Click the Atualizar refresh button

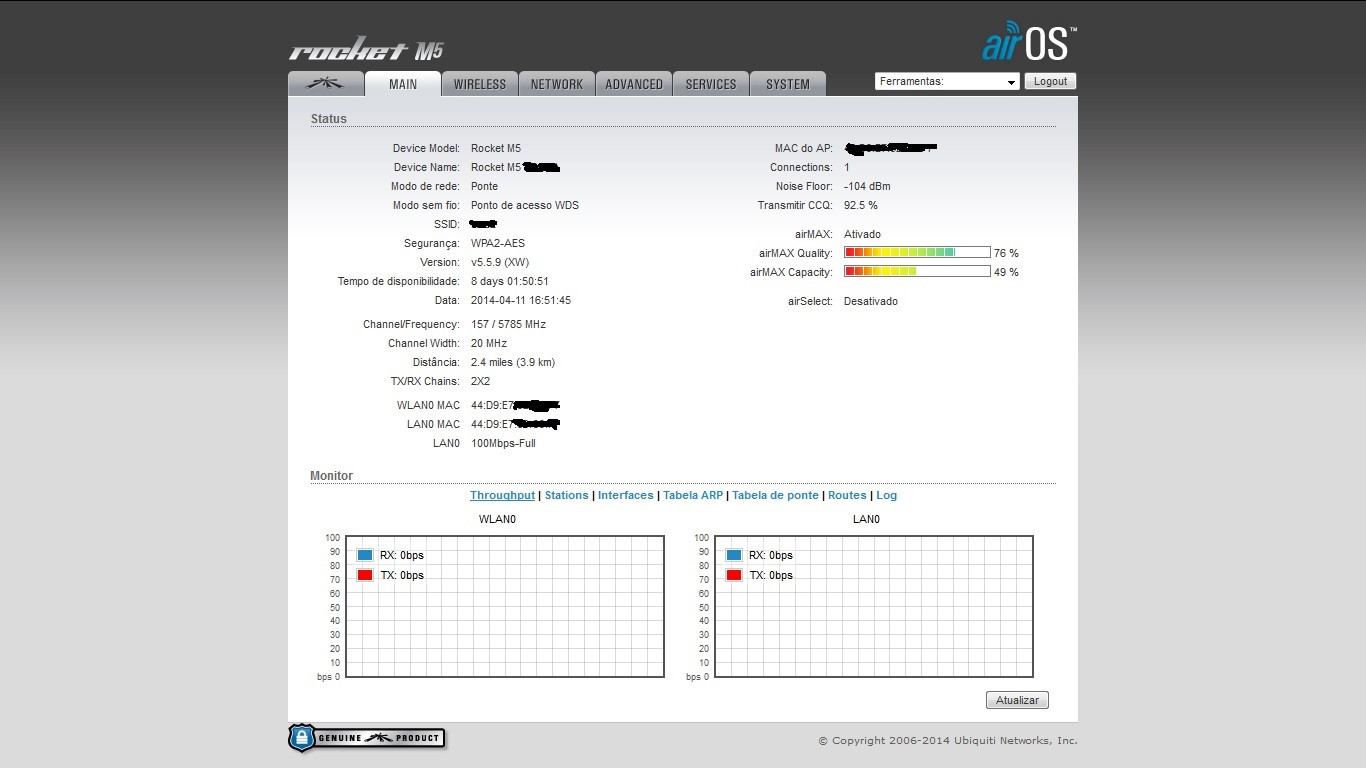[x=1017, y=701]
